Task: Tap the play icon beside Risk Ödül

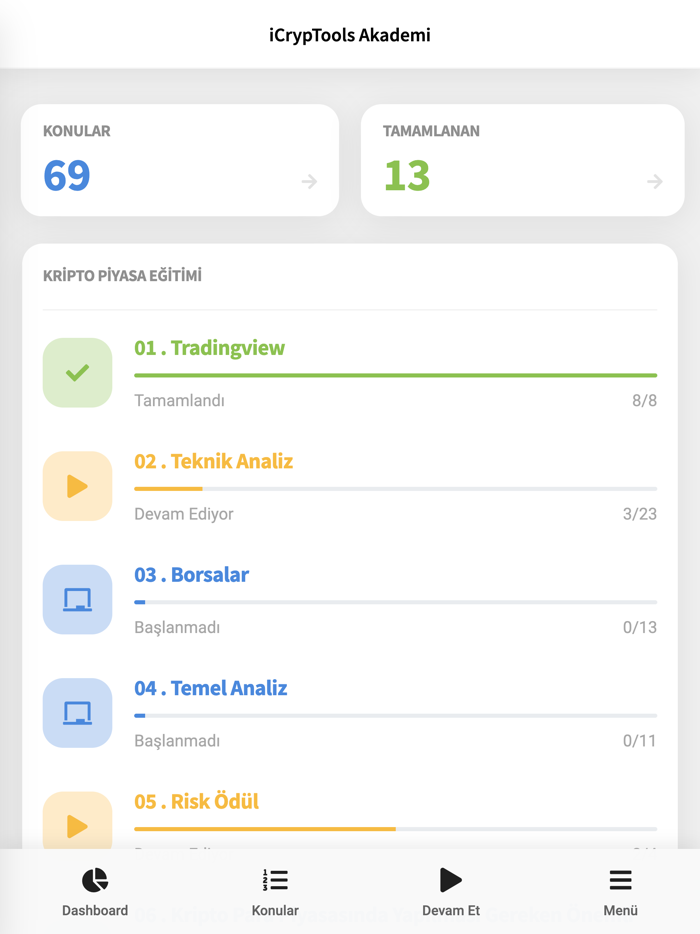Action: 77,825
